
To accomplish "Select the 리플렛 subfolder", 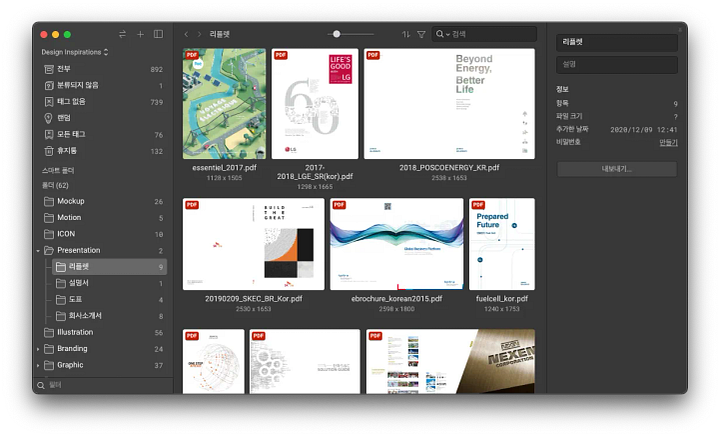I will (x=109, y=267).
